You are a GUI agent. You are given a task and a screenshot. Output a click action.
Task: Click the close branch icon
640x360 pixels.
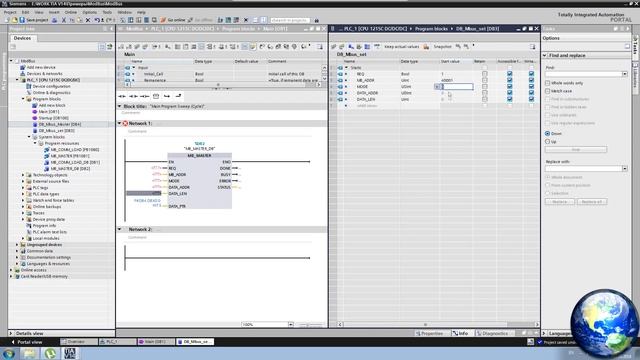[x=178, y=96]
